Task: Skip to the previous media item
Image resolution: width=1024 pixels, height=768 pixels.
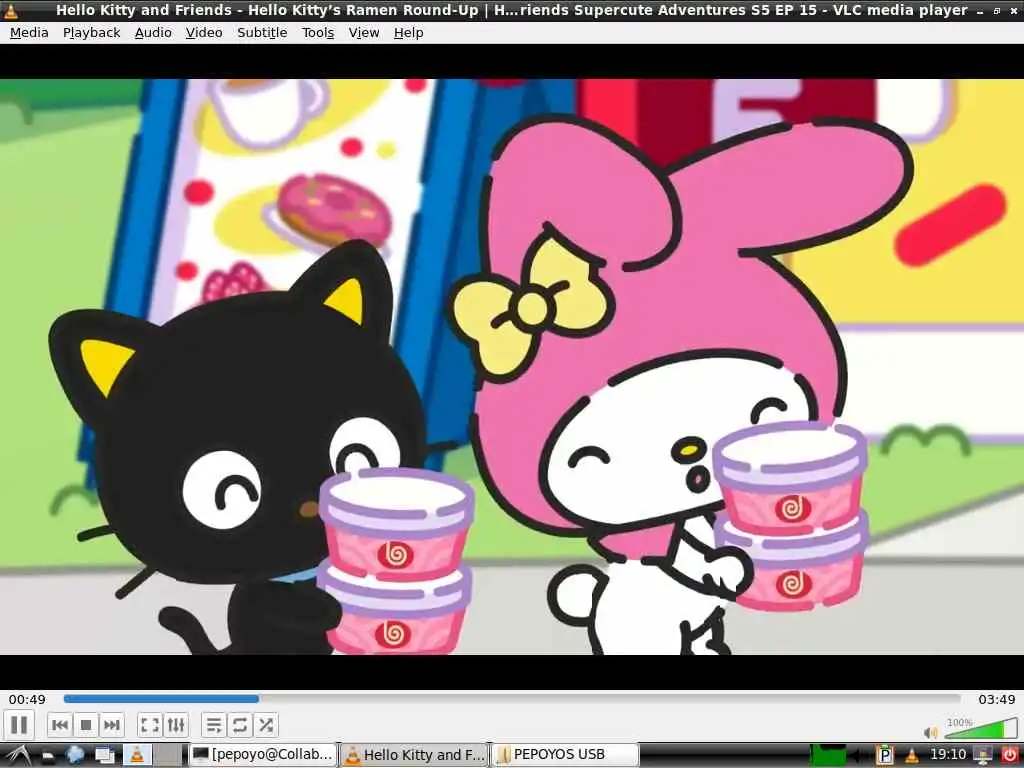Action: pyautogui.click(x=60, y=725)
